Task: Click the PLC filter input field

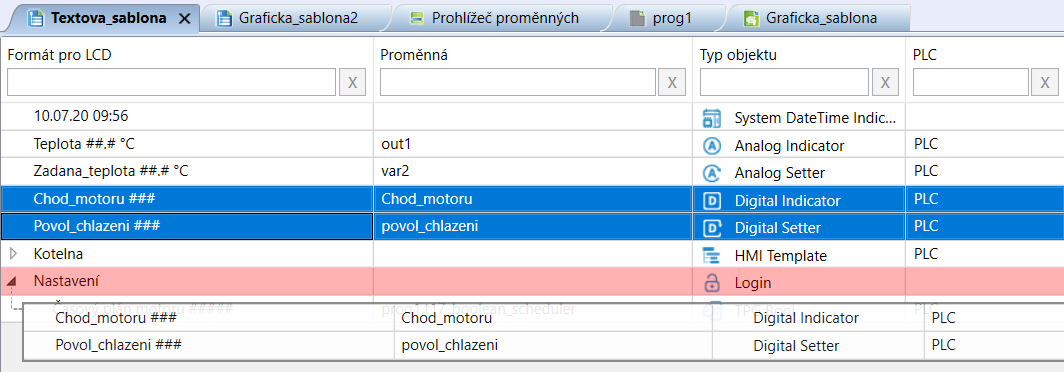Action: pos(971,82)
